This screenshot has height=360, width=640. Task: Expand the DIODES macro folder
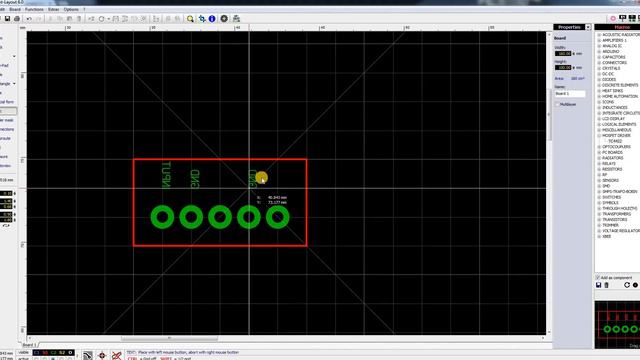599,80
